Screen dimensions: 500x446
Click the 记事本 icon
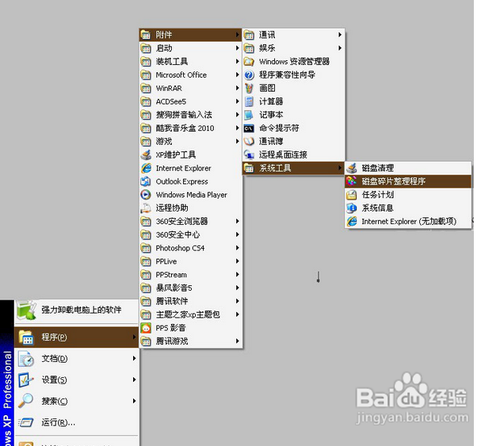pyautogui.click(x=249, y=115)
